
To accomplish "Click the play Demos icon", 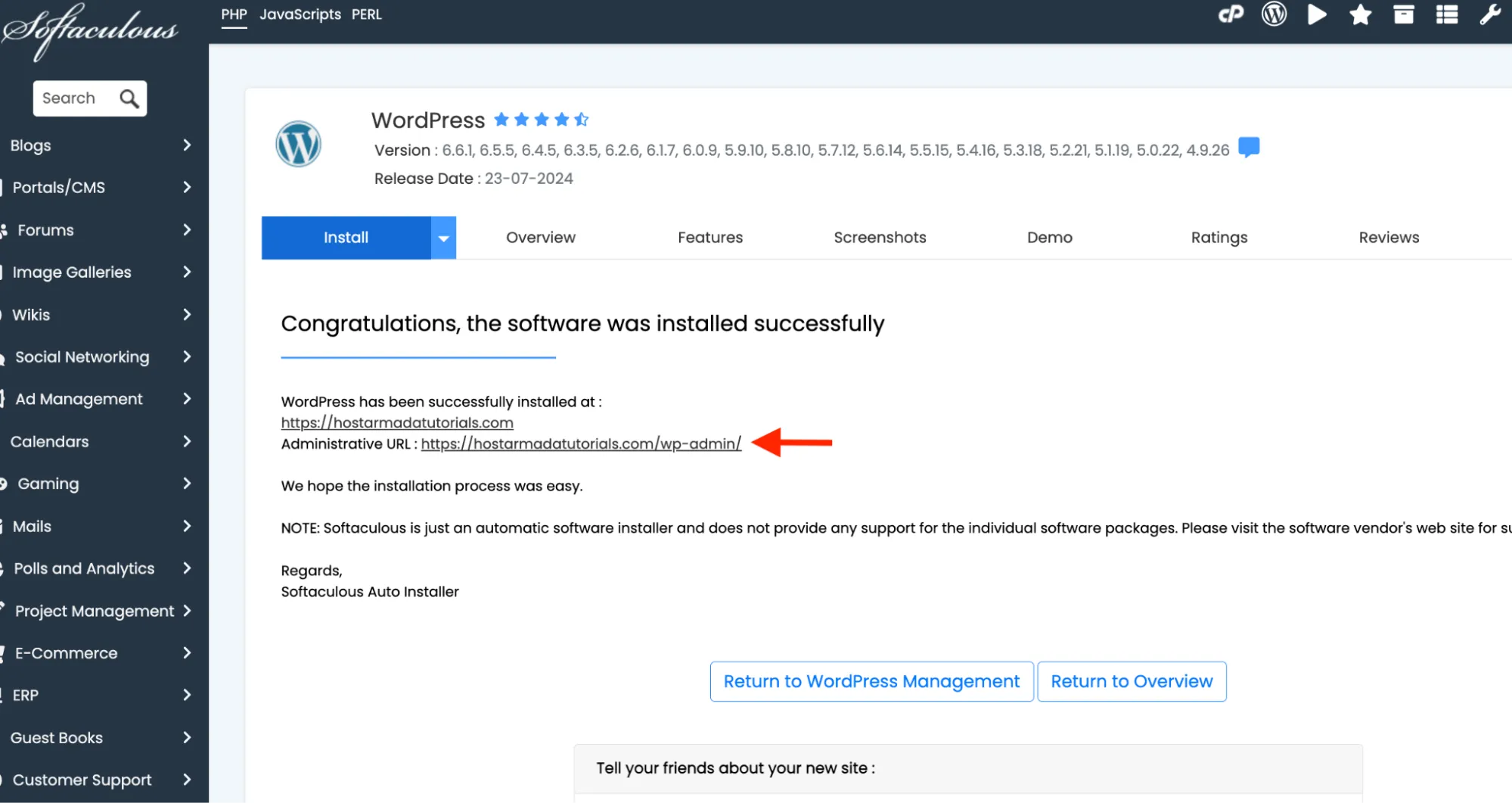I will [1317, 14].
